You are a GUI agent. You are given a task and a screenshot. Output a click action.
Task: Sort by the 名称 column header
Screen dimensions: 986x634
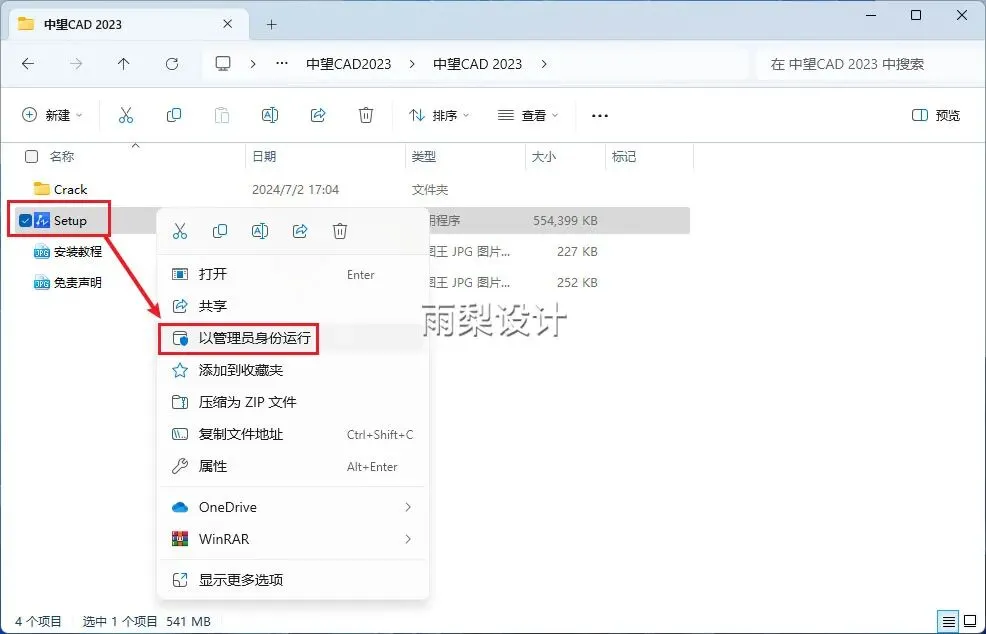pos(62,157)
